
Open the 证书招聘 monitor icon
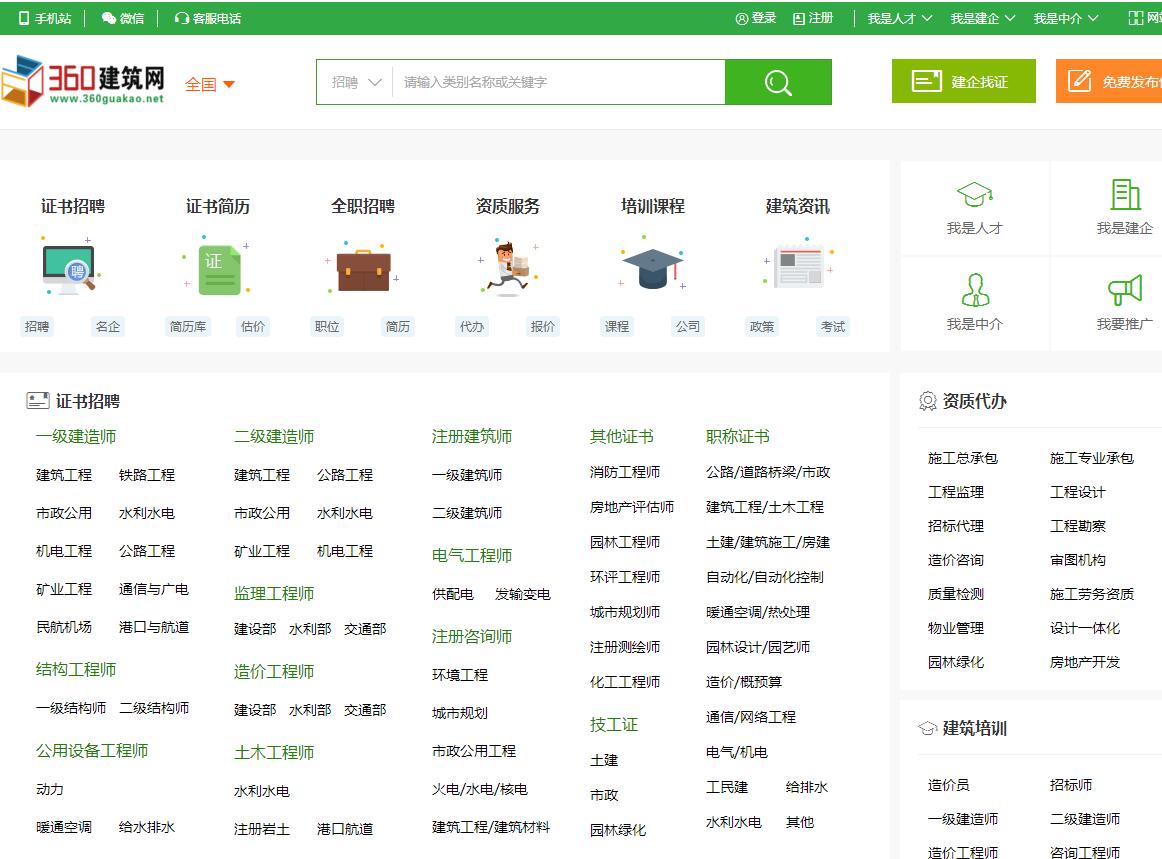[69, 268]
